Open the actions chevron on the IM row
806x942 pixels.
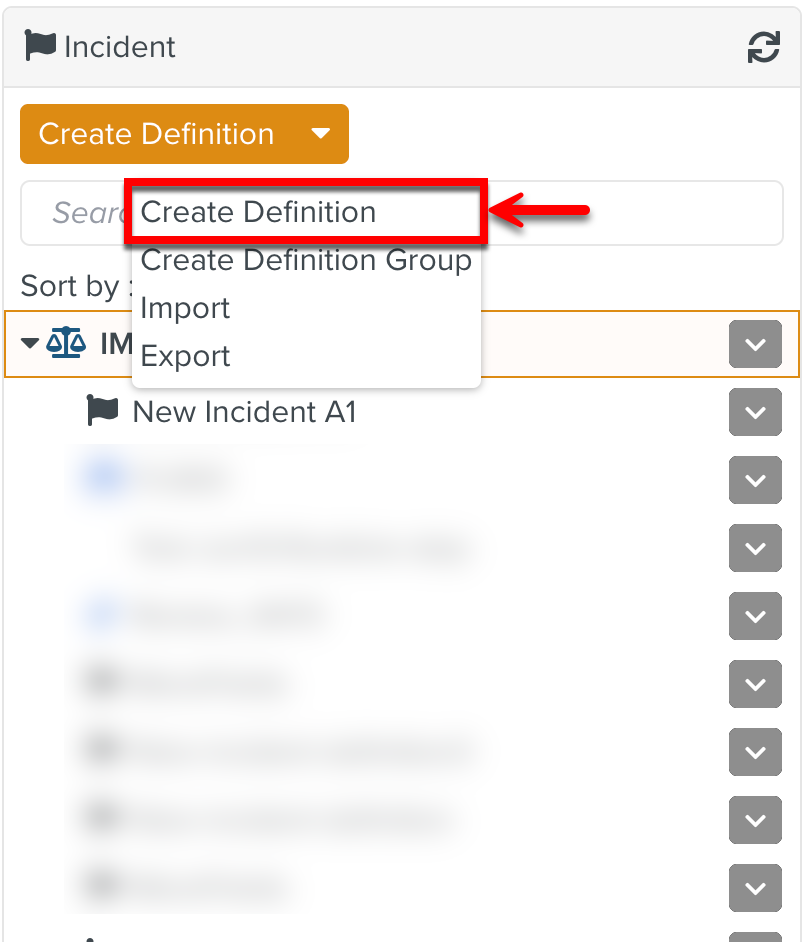point(755,344)
